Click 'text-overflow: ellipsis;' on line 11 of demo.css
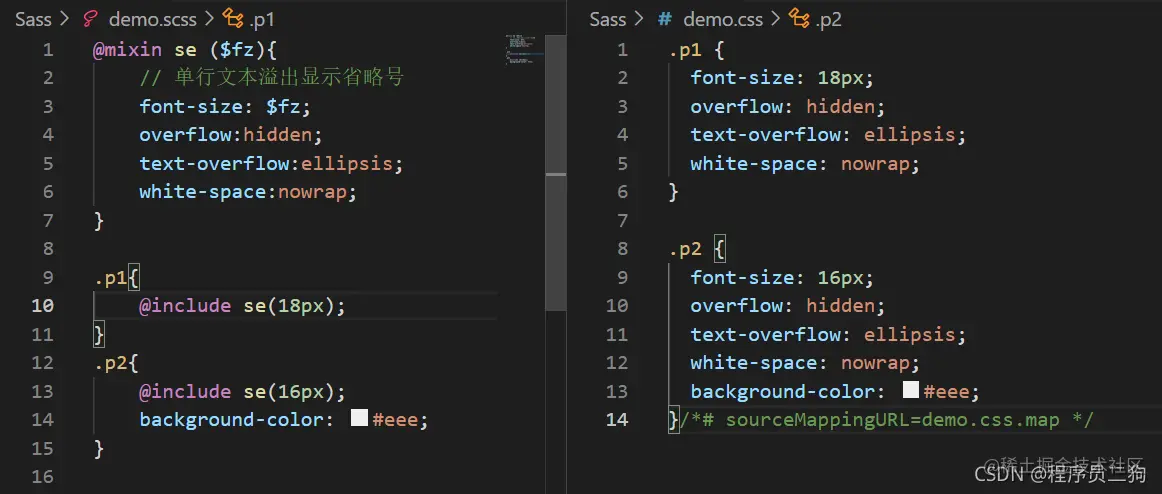 point(829,334)
